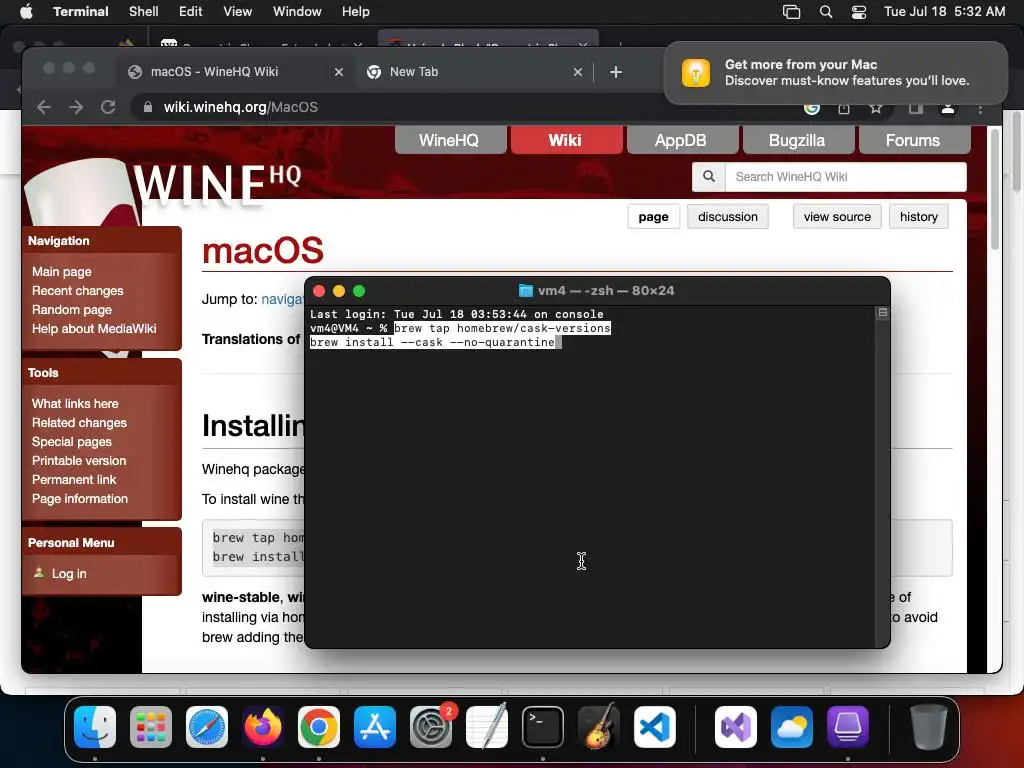
Task: Open Finder from the Dock
Action: coord(95,727)
